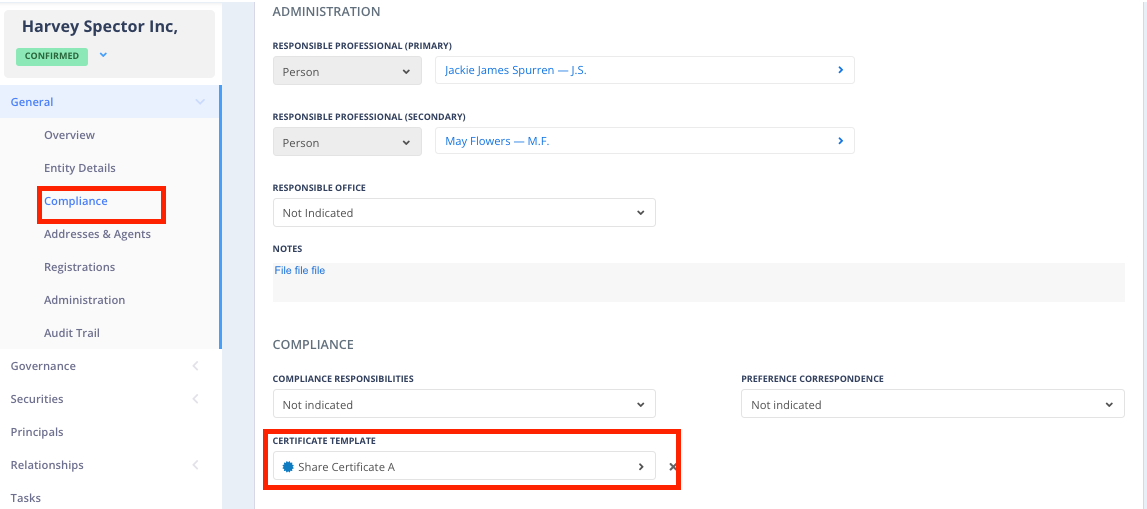Expand the Governance section
Screen dimensions: 1147x509
(196, 366)
